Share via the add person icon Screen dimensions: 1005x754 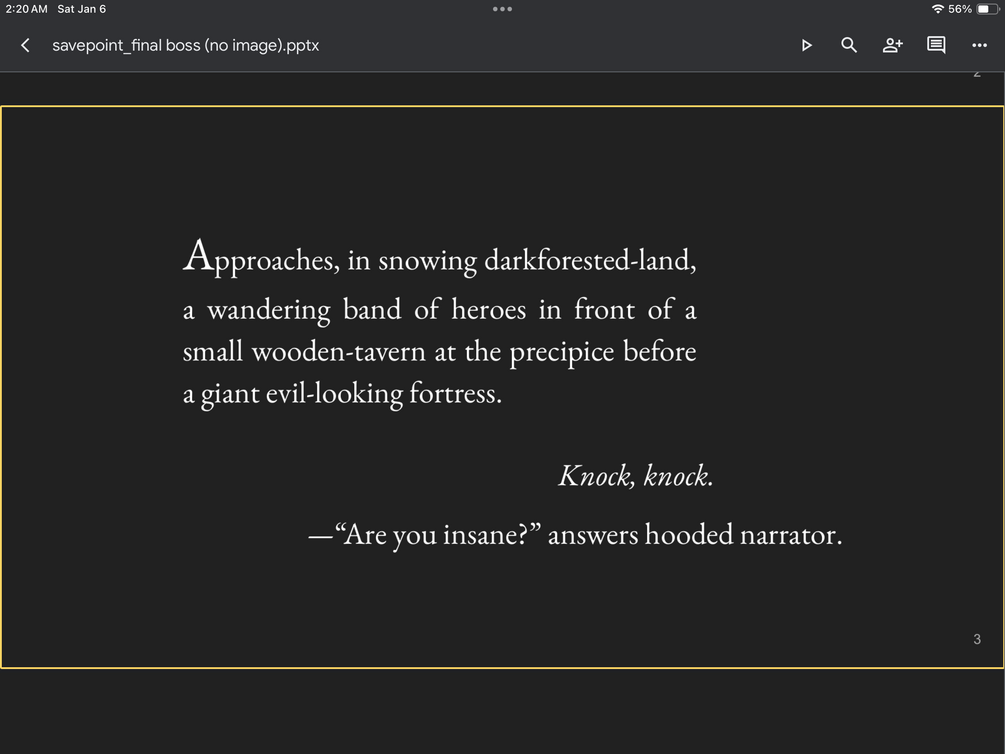pyautogui.click(x=893, y=45)
